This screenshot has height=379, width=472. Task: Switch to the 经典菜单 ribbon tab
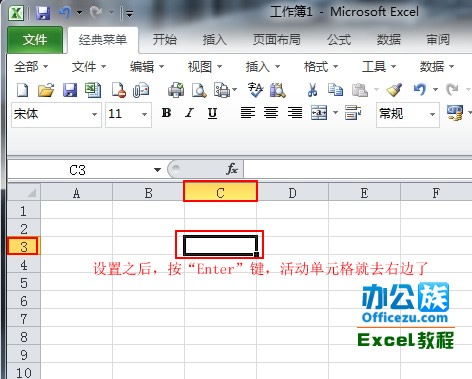tap(103, 40)
